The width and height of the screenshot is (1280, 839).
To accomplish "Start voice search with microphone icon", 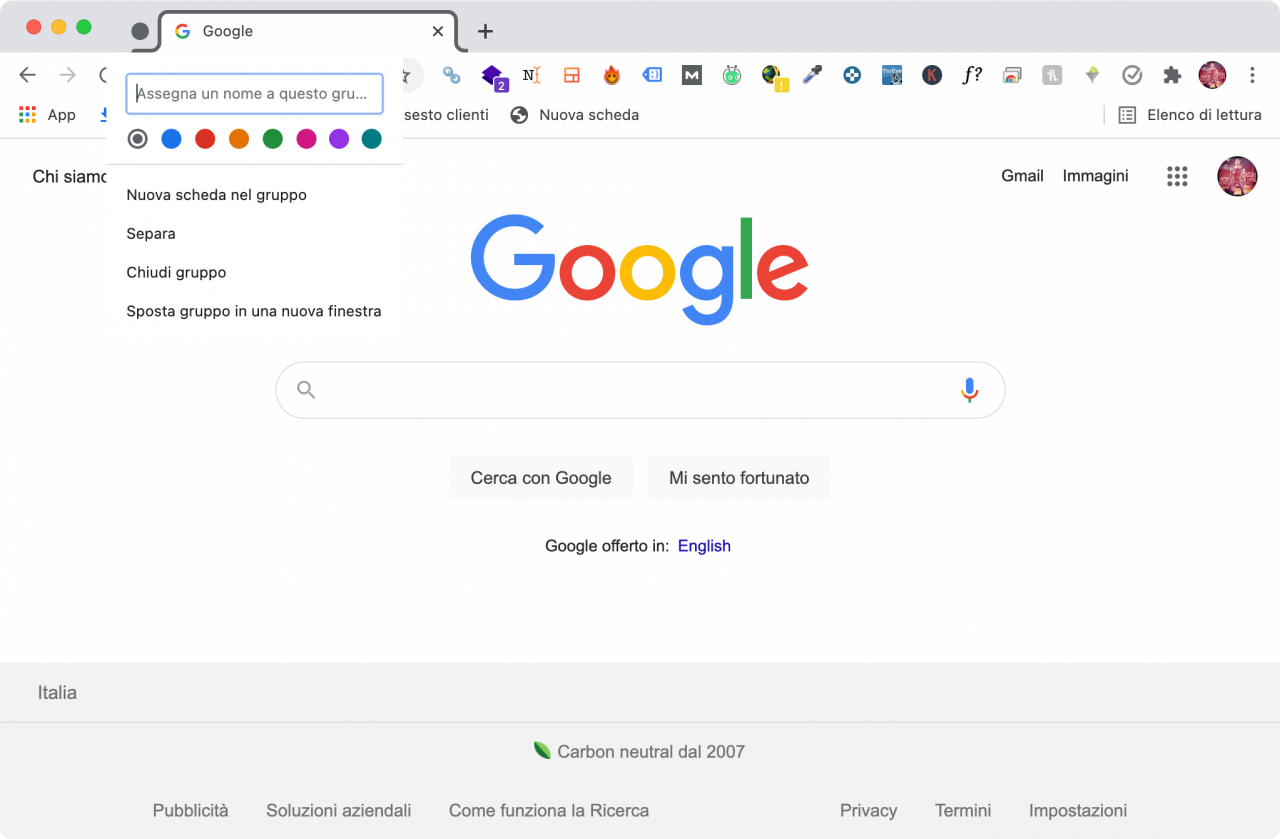I will (969, 390).
